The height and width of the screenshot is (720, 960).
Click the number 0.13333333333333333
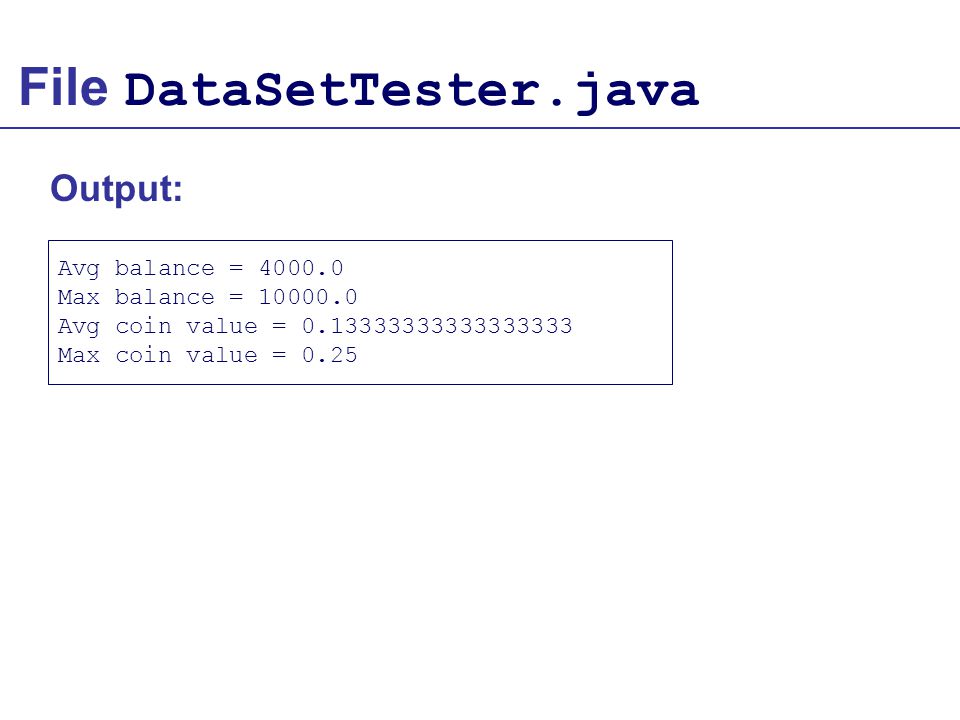click(437, 326)
